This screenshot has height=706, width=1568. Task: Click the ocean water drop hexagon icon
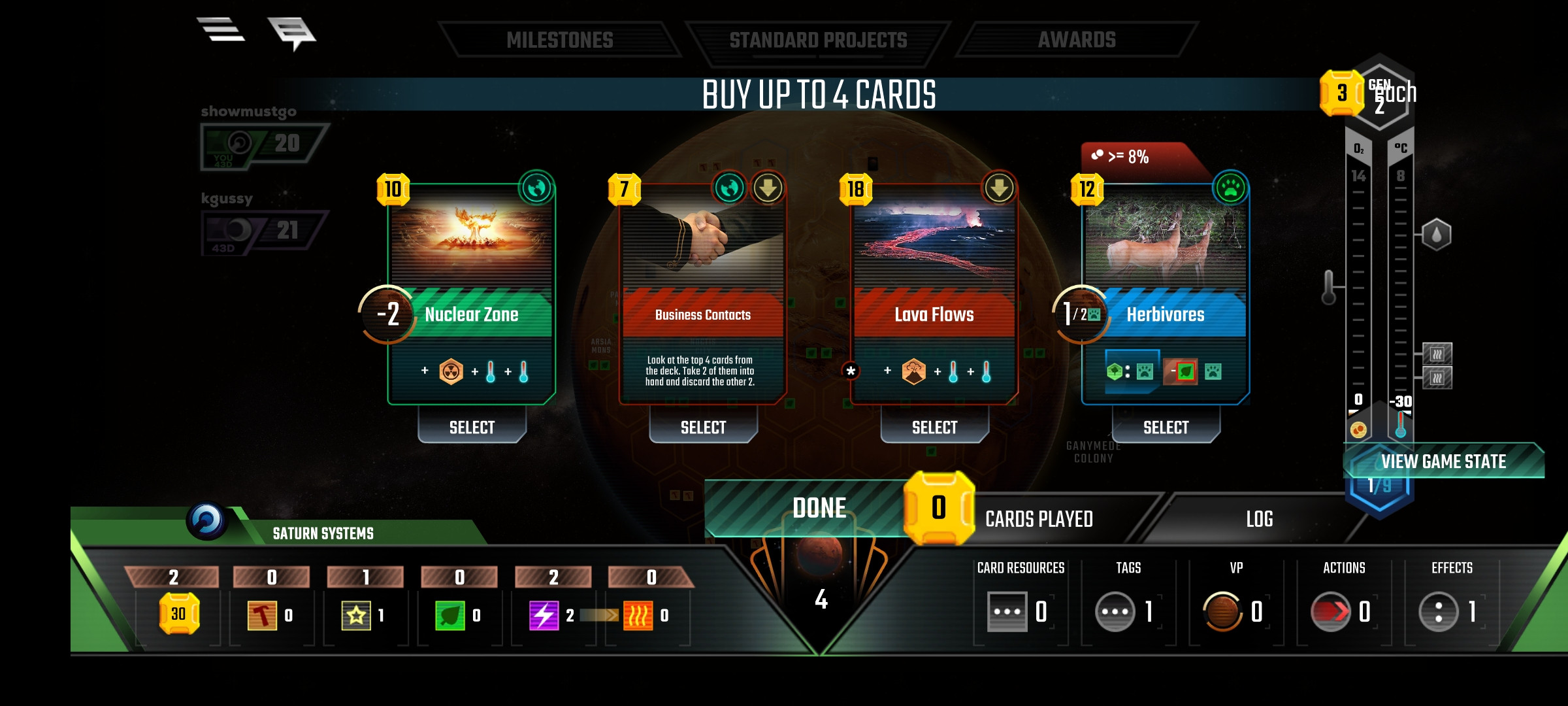pyautogui.click(x=1436, y=234)
